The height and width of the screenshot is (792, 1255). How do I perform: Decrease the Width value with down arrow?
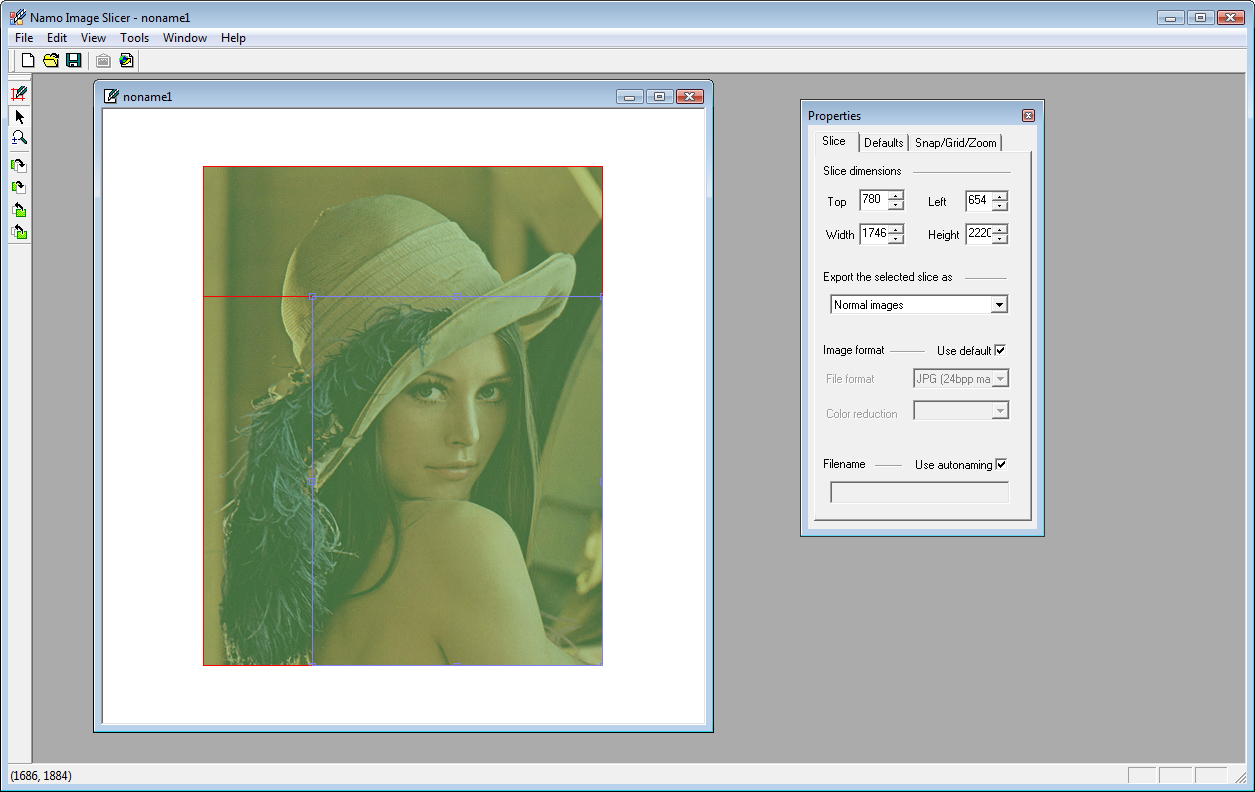coord(895,239)
